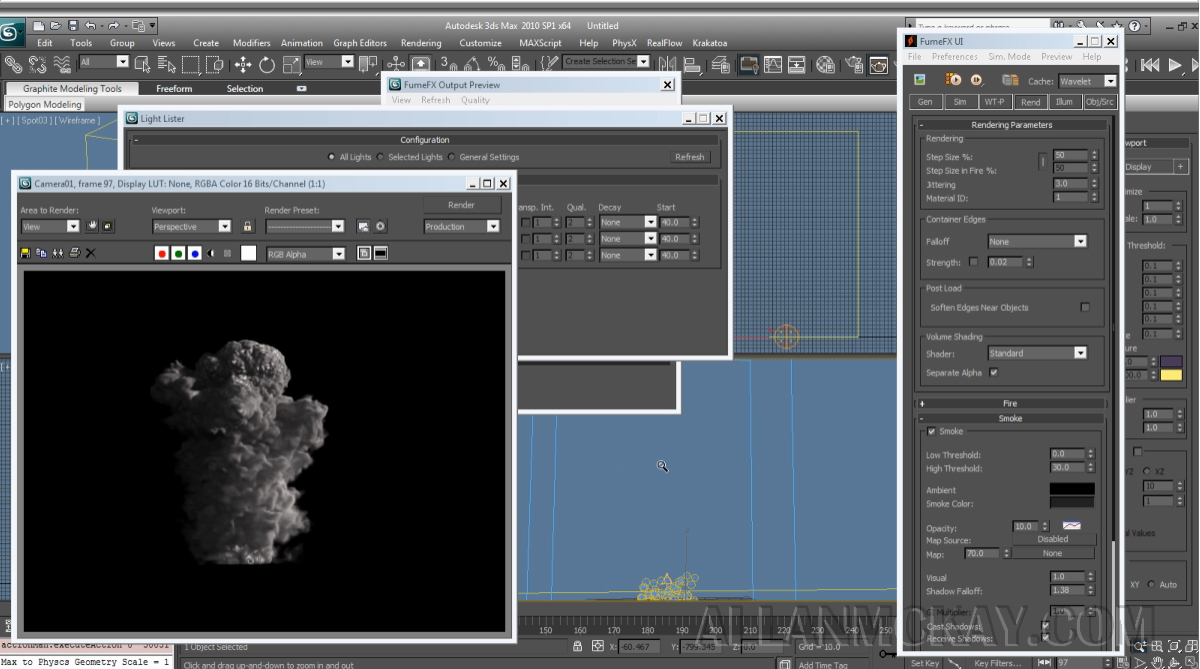This screenshot has height=669, width=1200.
Task: Clear the rendered frame with X icon
Action: (90, 254)
